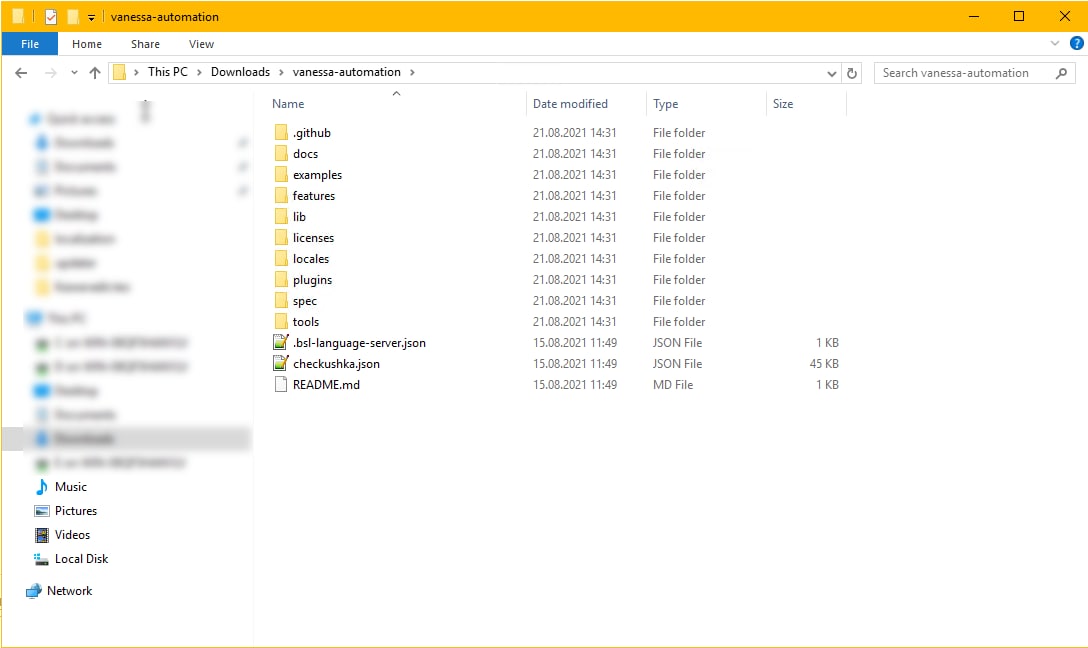This screenshot has width=1088, height=648.
Task: Select the features folder icon
Action: coord(281,196)
